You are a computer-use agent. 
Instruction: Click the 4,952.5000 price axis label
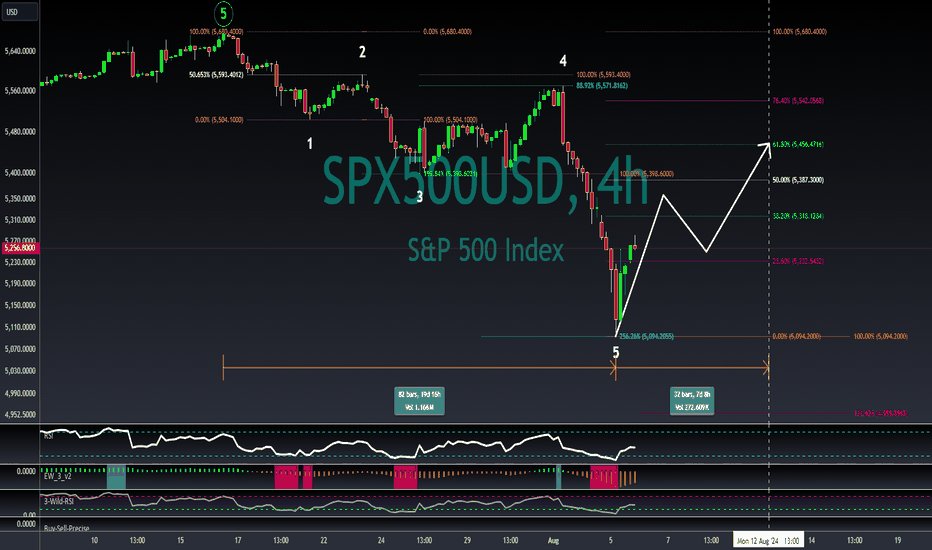20,414
